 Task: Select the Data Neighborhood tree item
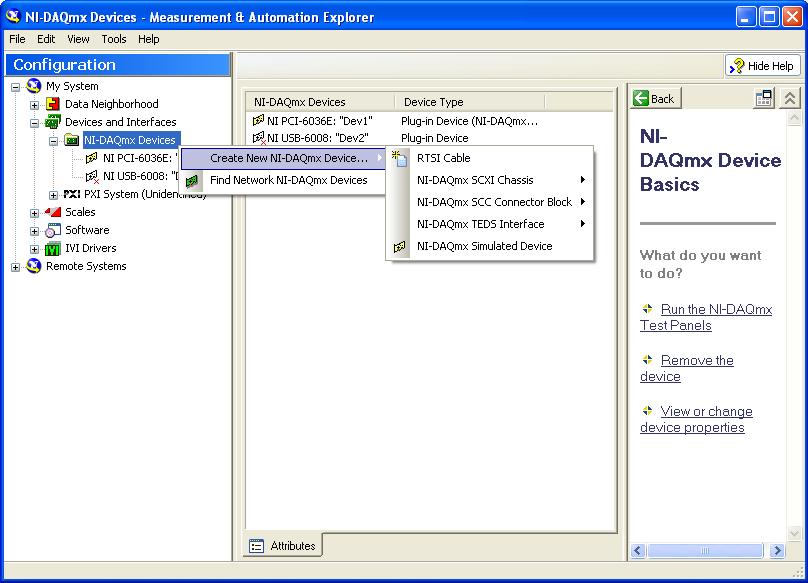click(111, 104)
